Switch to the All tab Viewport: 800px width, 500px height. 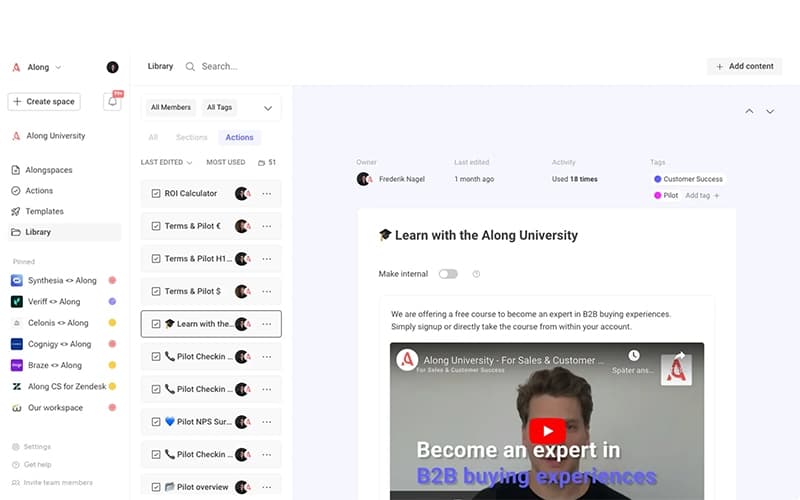(x=153, y=137)
